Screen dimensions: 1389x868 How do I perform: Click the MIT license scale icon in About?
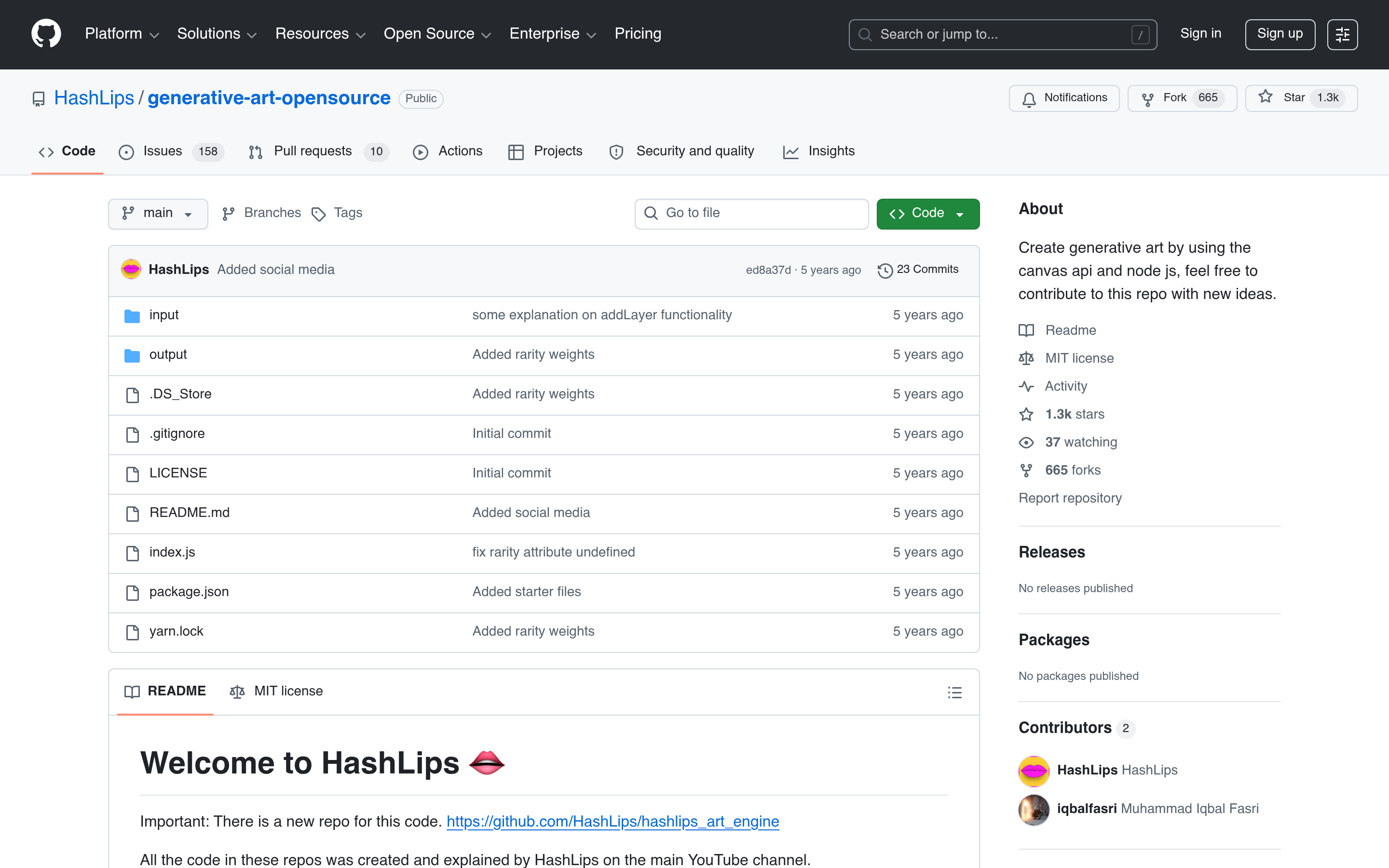(1026, 358)
